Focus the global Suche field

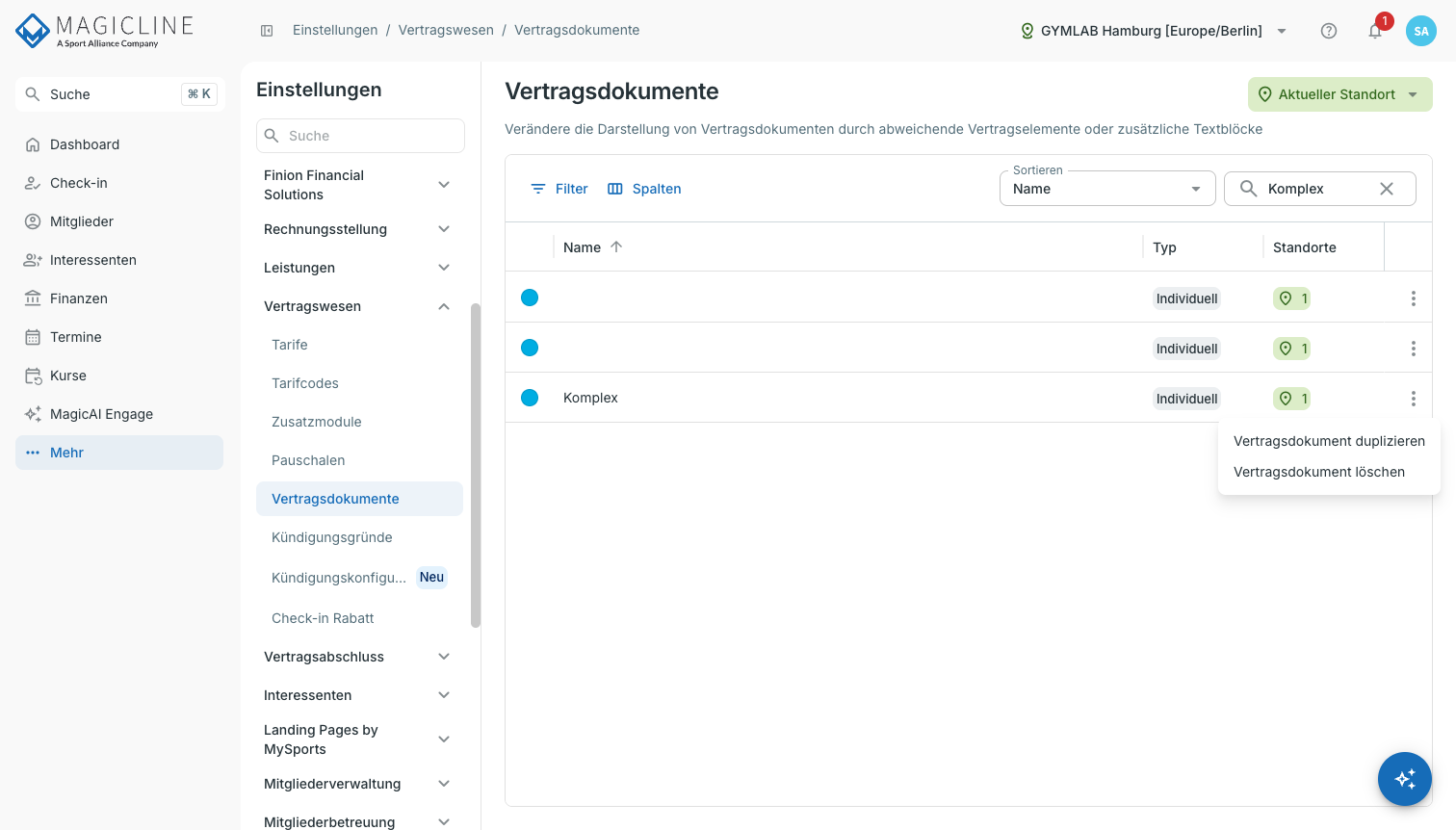tap(120, 94)
